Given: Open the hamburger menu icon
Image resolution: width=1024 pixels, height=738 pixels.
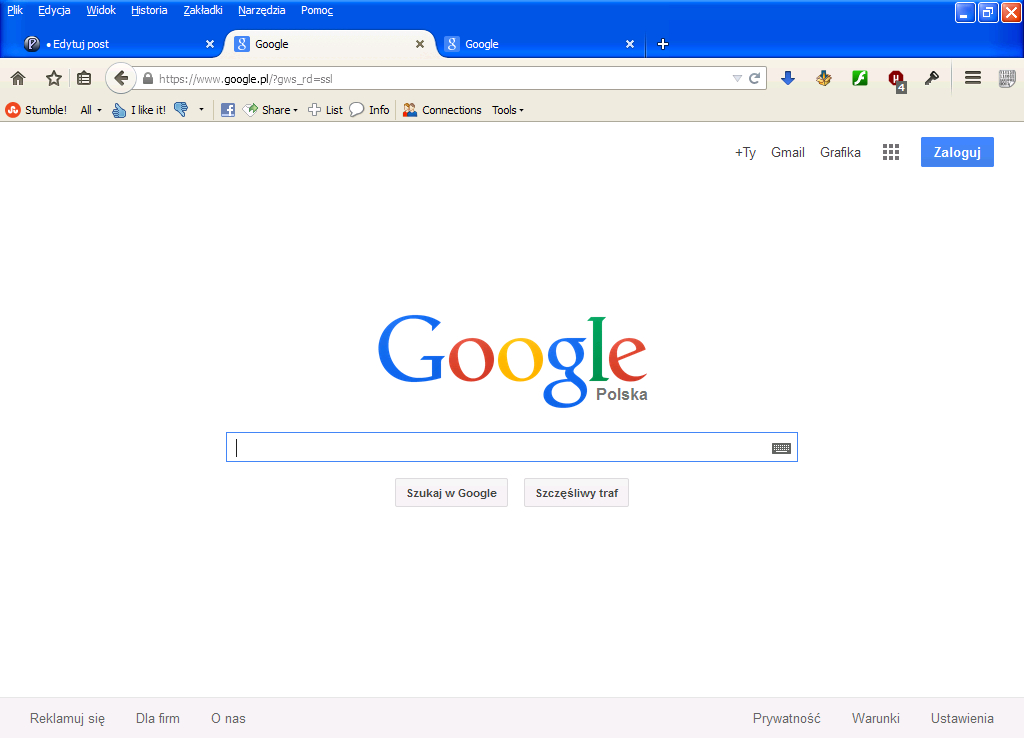Looking at the screenshot, I should click(x=973, y=78).
